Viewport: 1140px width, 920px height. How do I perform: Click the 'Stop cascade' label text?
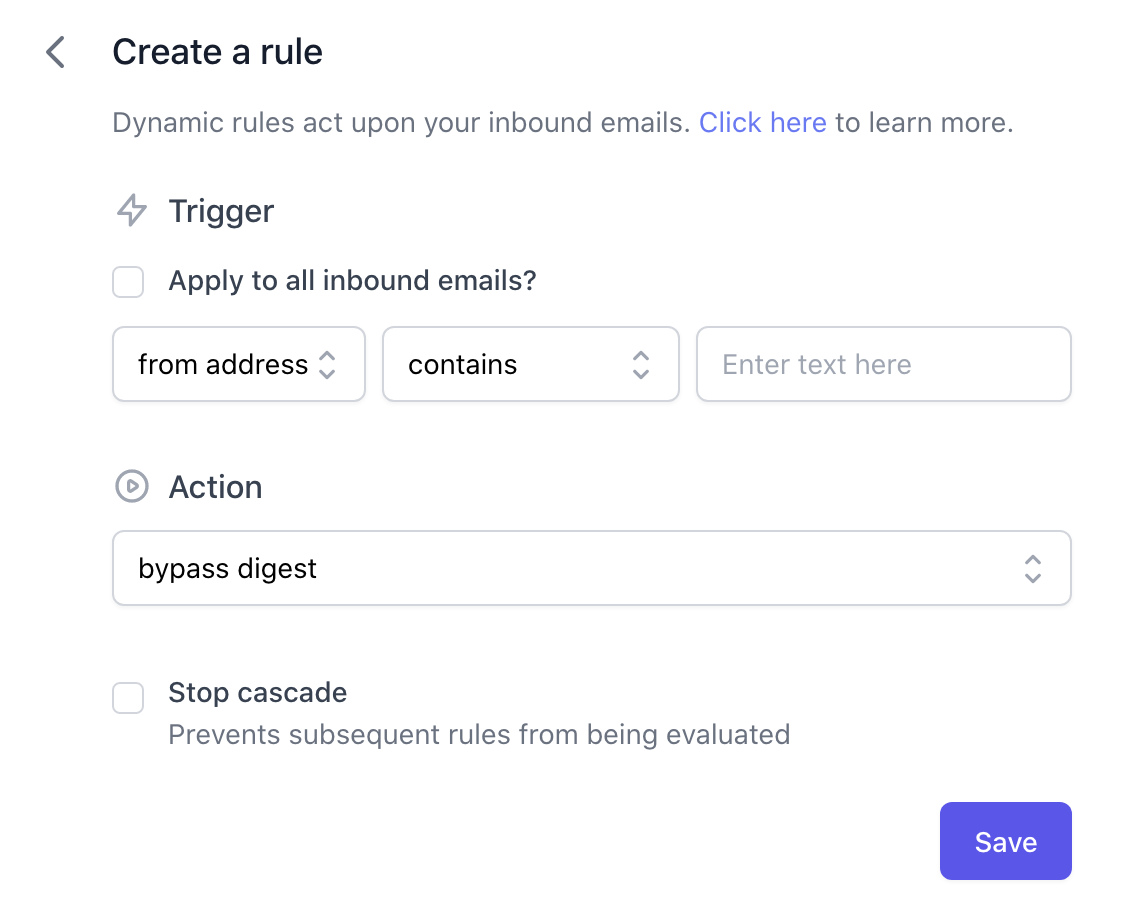click(x=257, y=692)
